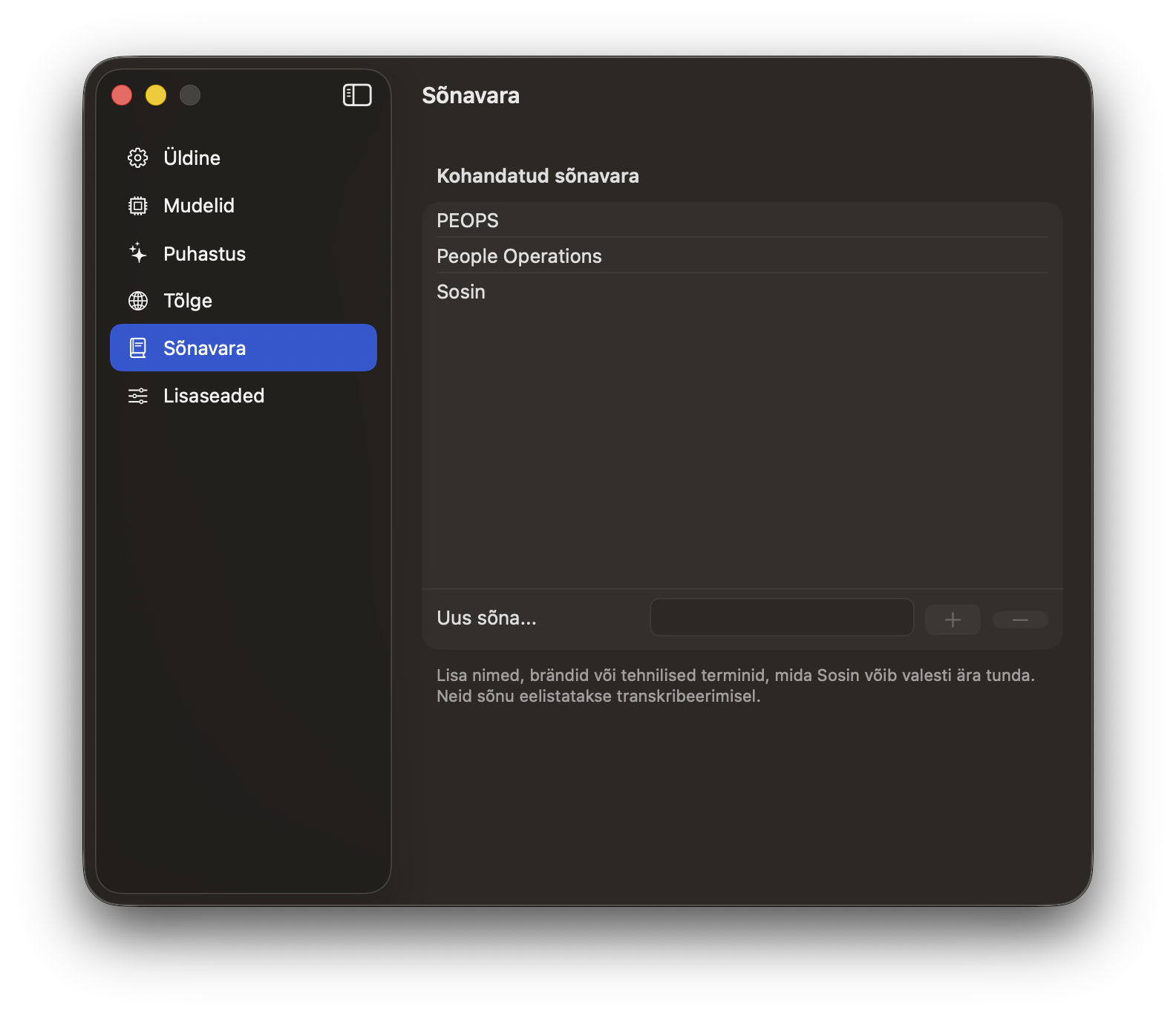This screenshot has height=1016, width=1176.
Task: Close the settings window with red button
Action: click(122, 95)
